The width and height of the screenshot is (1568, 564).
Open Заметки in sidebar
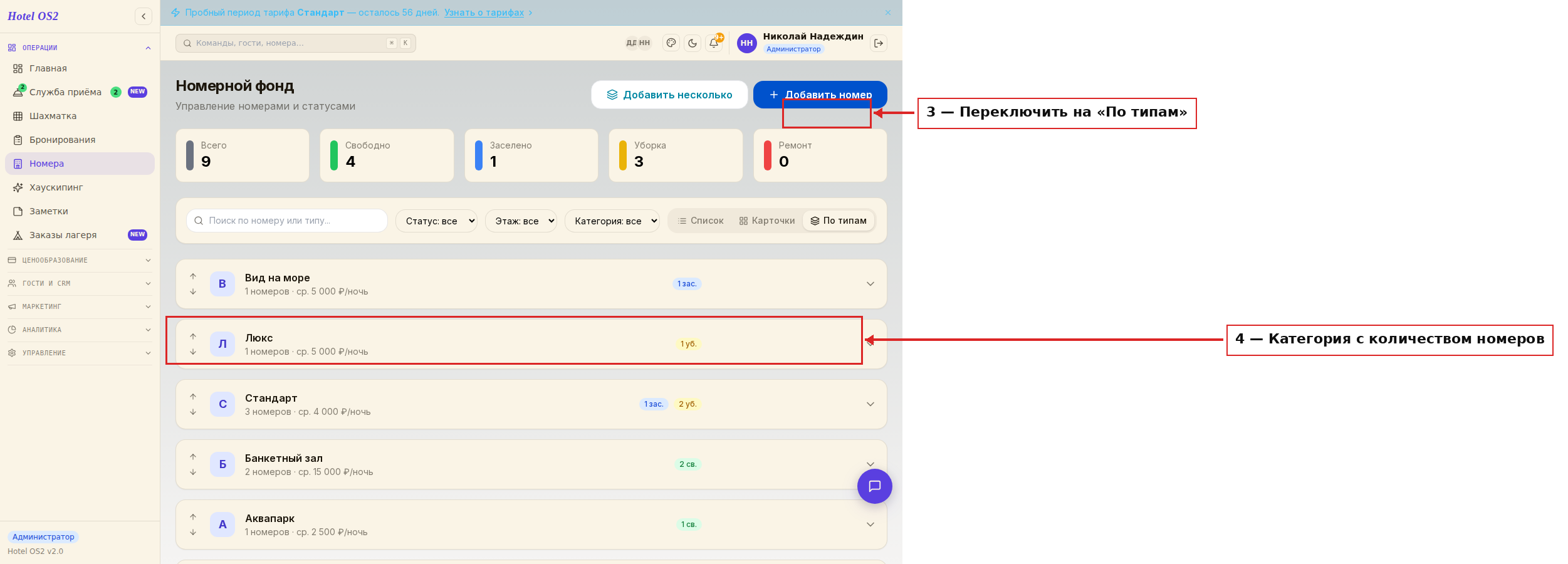80,211
